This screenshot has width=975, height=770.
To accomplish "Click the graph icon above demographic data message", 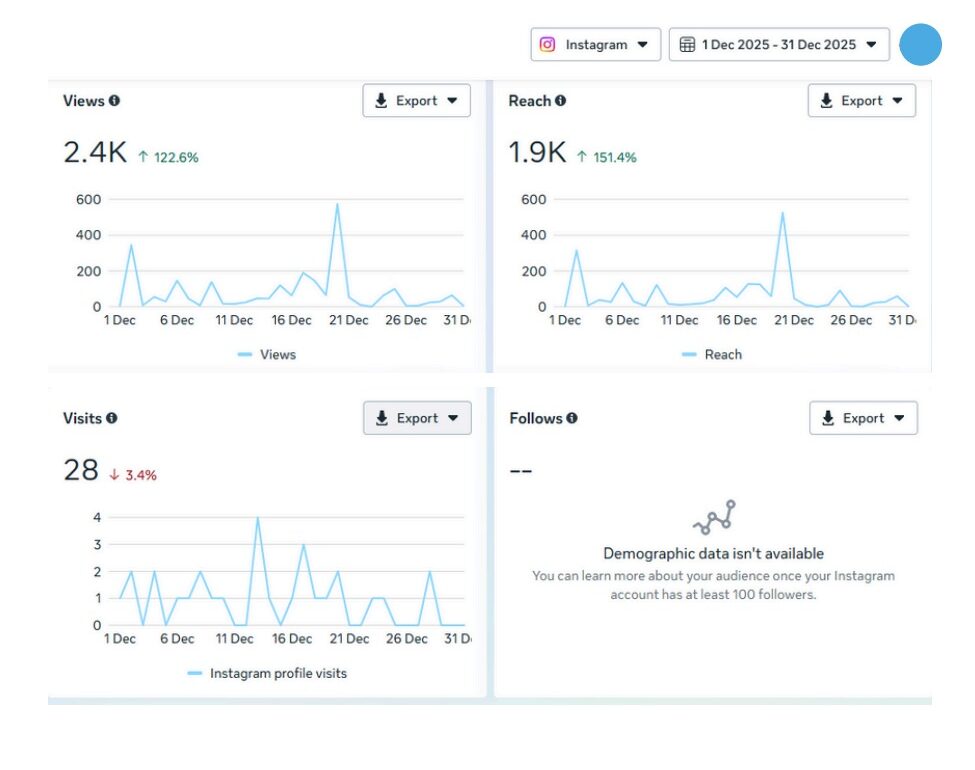I will [x=713, y=518].
